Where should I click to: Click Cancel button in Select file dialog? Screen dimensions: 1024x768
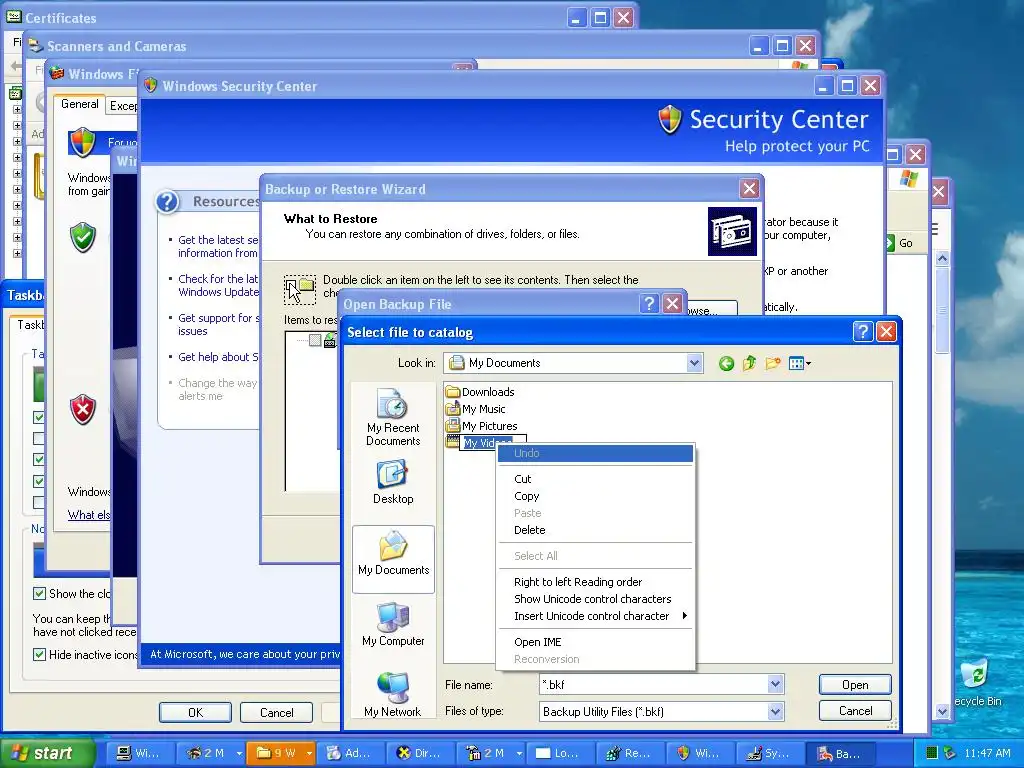click(x=855, y=711)
